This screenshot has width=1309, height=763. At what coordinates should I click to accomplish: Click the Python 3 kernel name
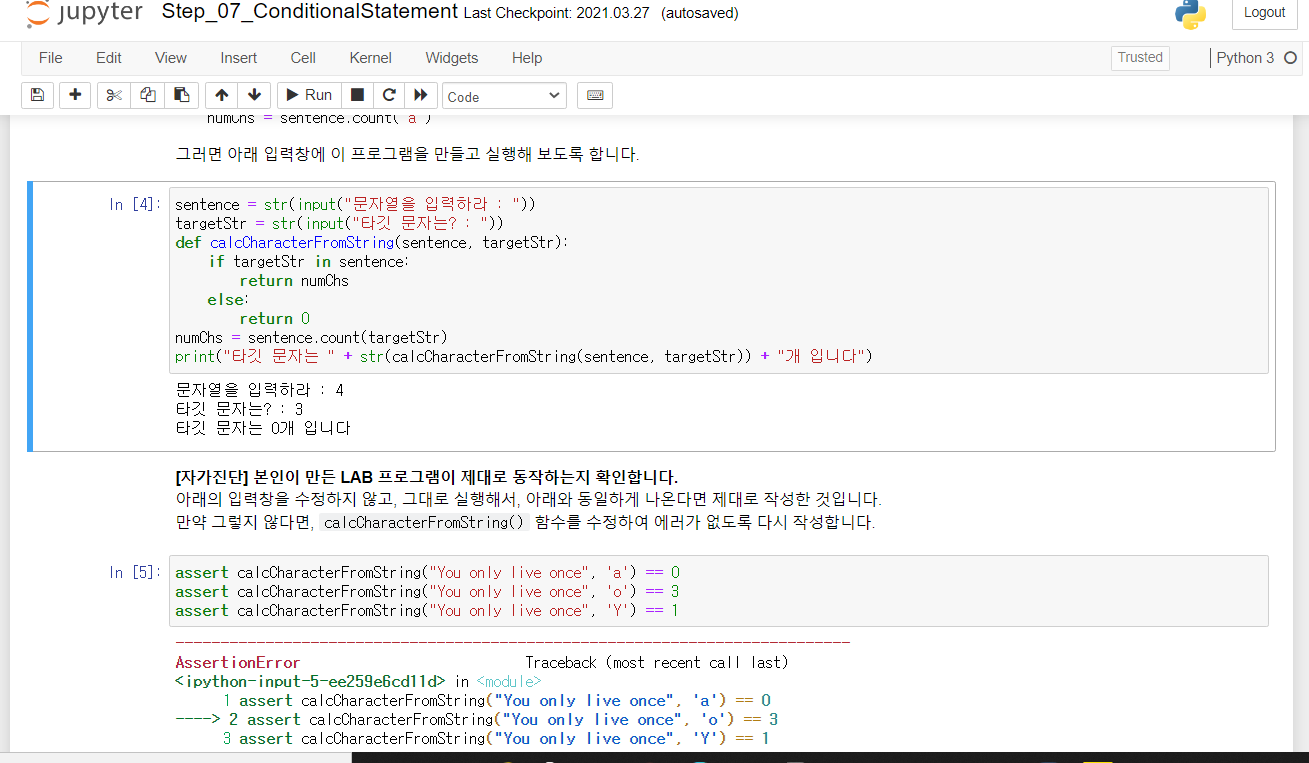click(1245, 58)
